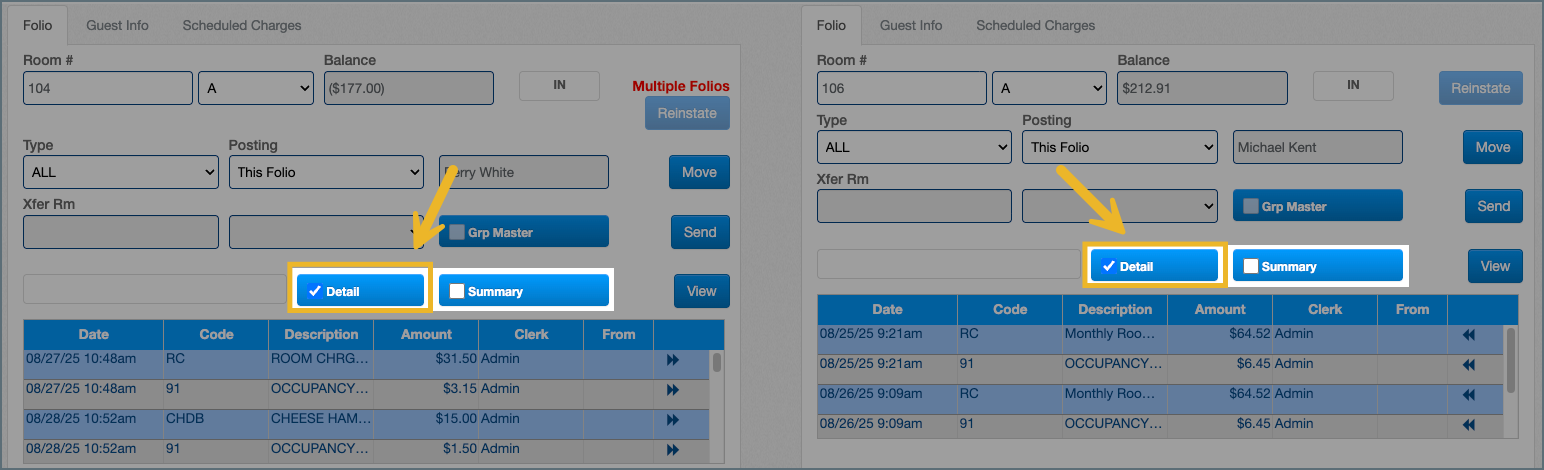The width and height of the screenshot is (1544, 470).
Task: Click back arrows on 08/25/25 occupancy $6.45 row
Action: [x=1468, y=365]
